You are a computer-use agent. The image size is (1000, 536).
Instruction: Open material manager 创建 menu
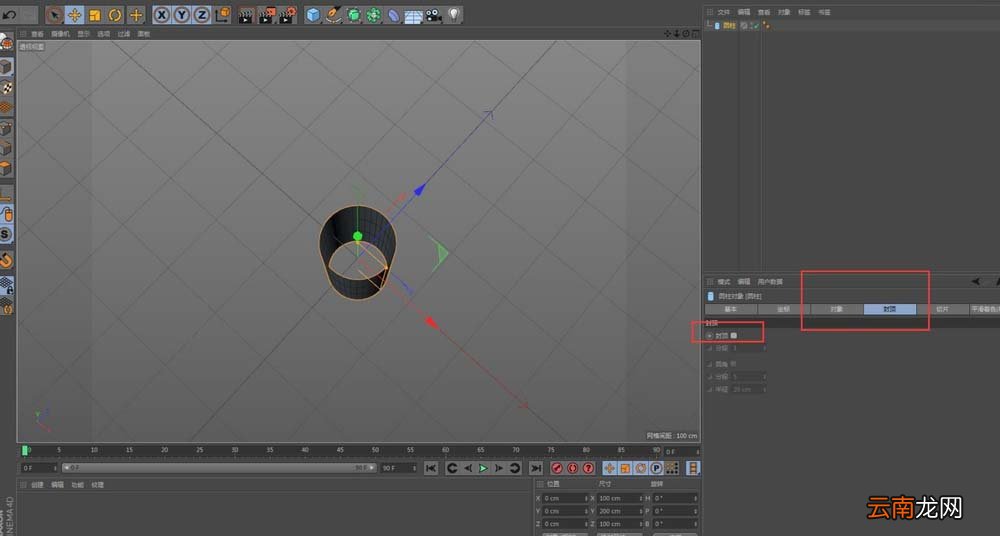tap(38, 485)
